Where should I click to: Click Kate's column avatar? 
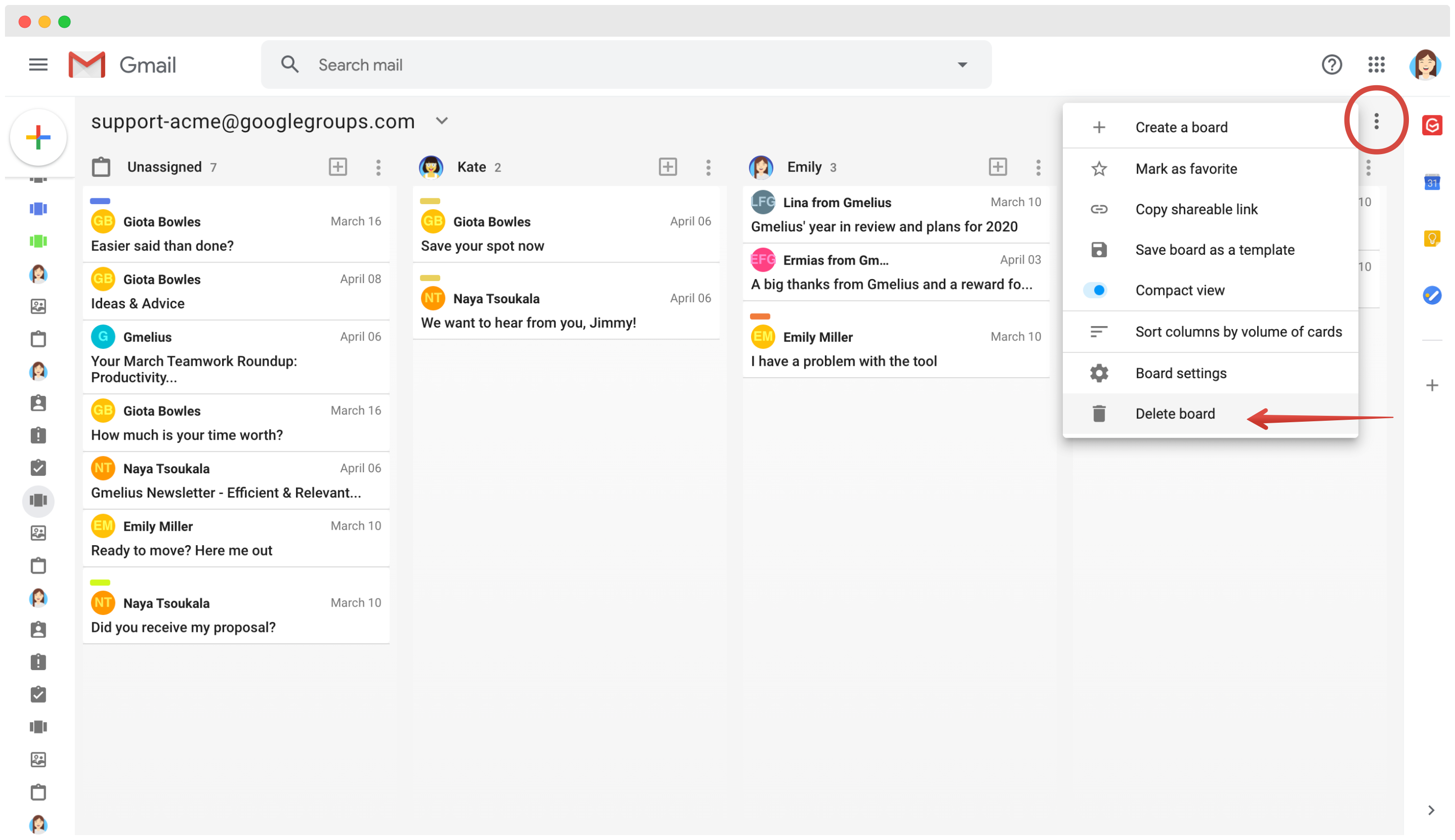pyautogui.click(x=431, y=168)
